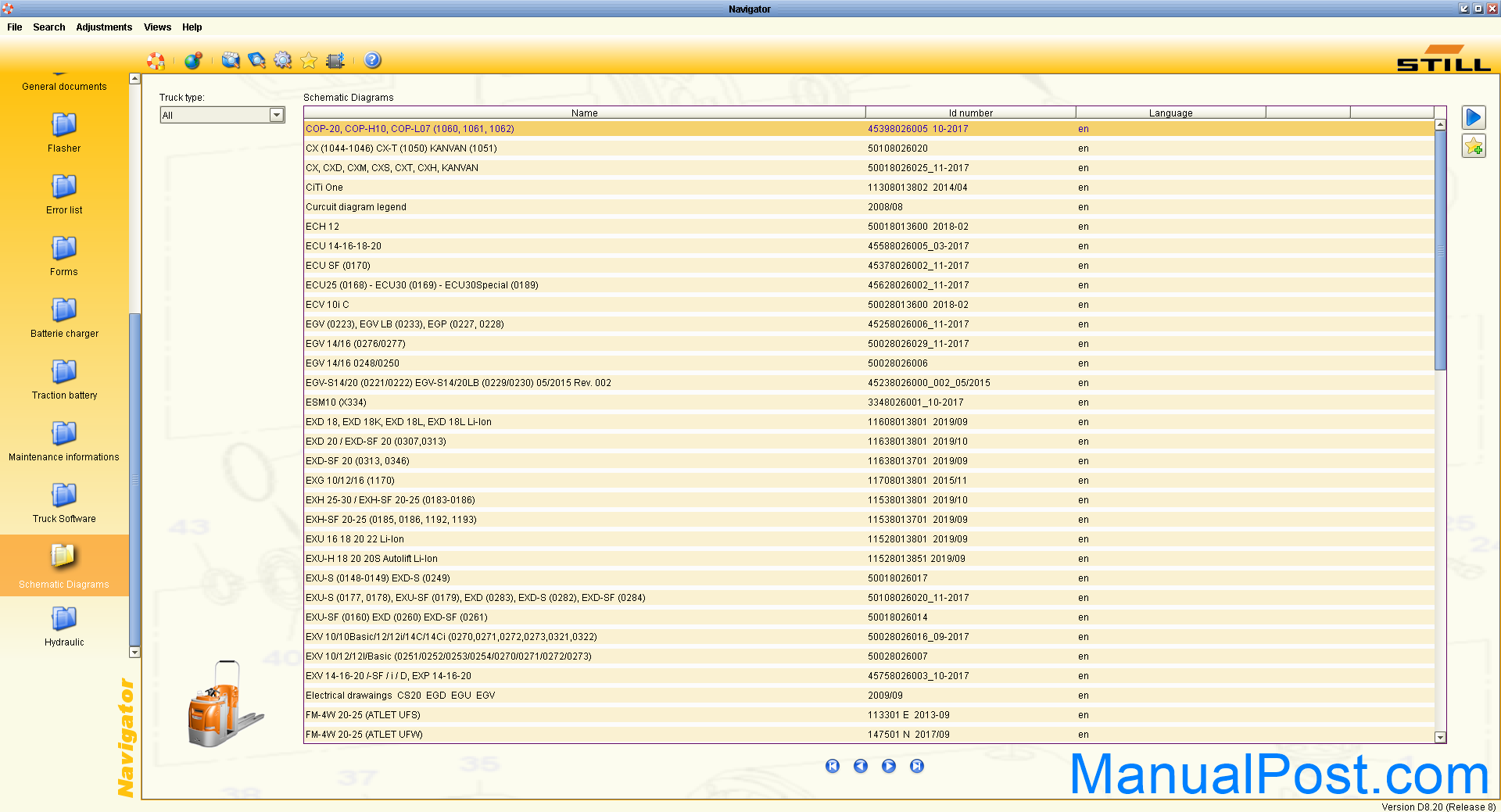Open the Adjustments menu

pyautogui.click(x=104, y=27)
